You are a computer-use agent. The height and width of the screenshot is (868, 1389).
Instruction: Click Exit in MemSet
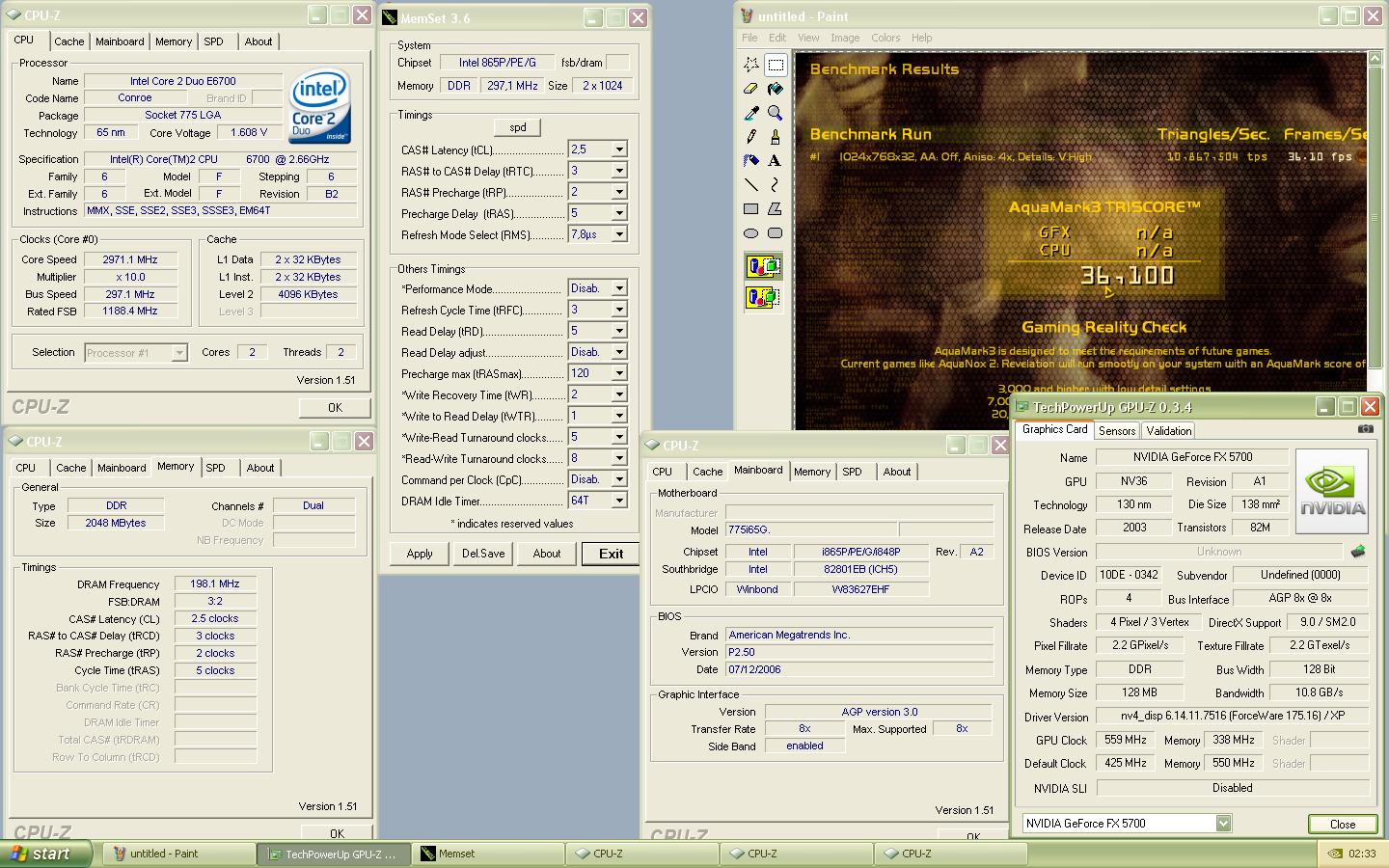(611, 554)
